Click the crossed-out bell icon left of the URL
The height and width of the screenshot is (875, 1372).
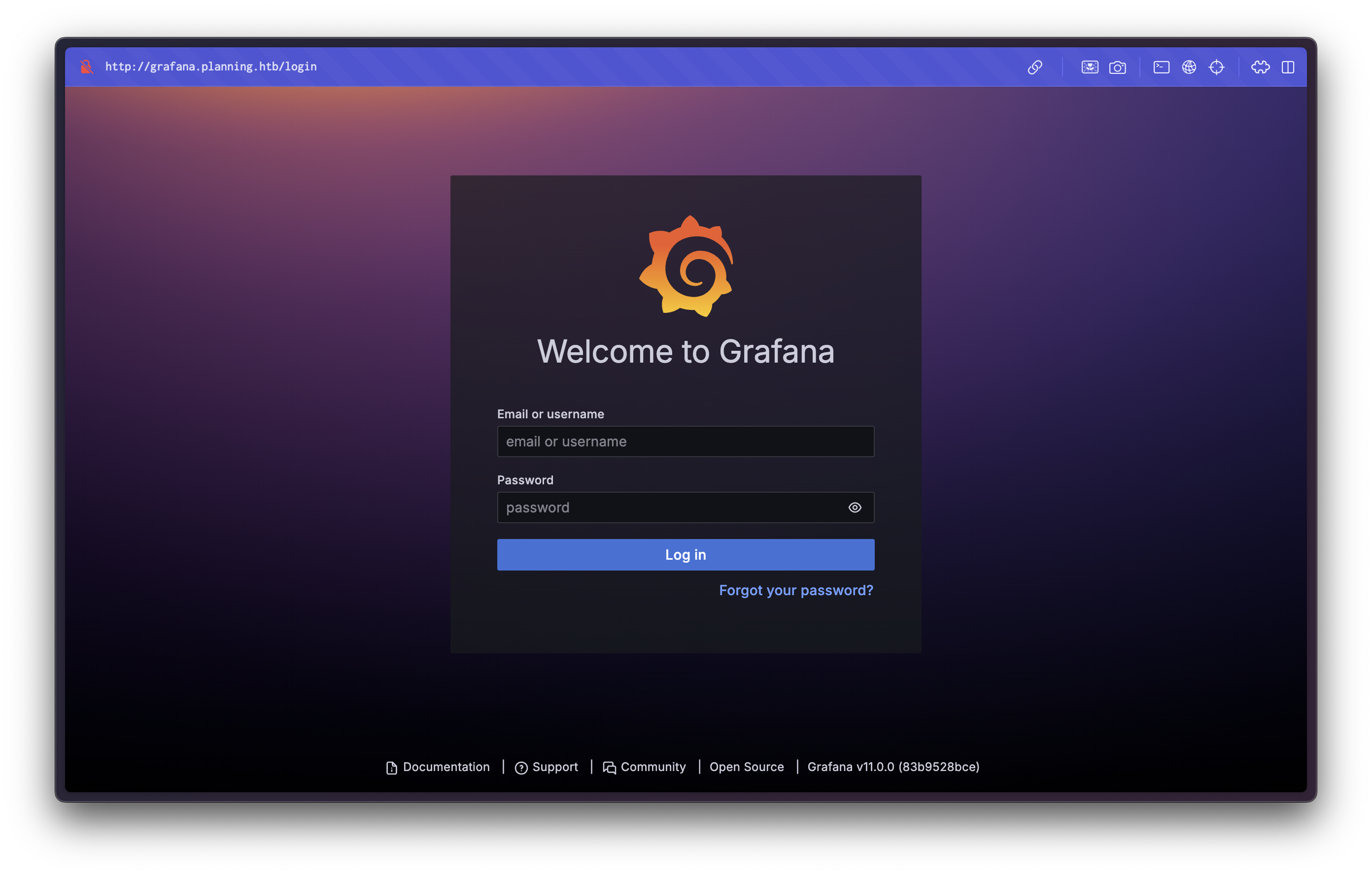point(87,67)
